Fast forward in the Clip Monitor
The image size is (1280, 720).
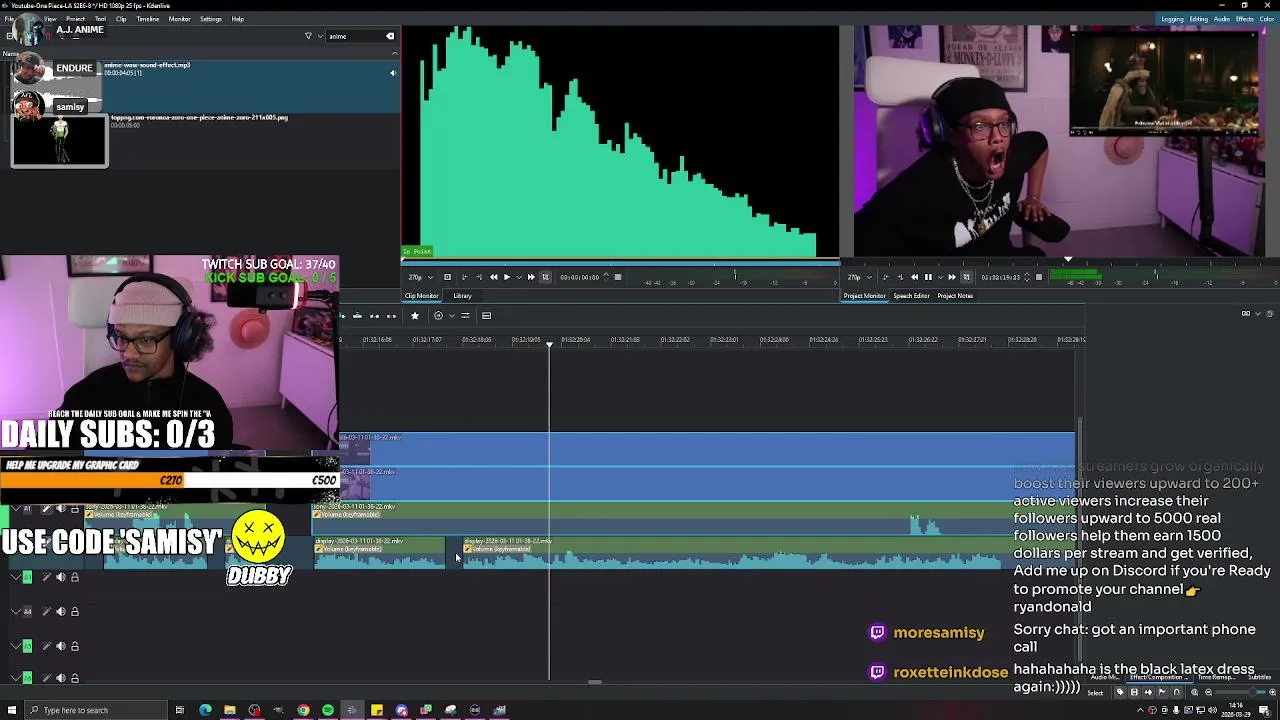tap(531, 277)
